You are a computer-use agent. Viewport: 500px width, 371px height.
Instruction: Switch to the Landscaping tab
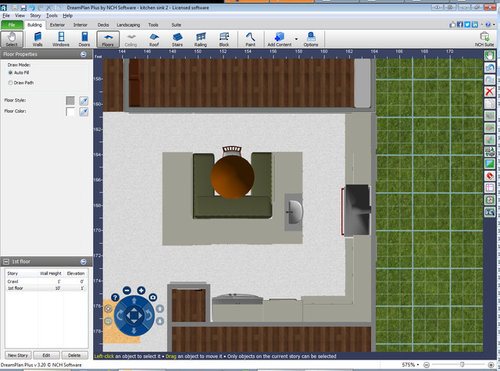coord(128,25)
